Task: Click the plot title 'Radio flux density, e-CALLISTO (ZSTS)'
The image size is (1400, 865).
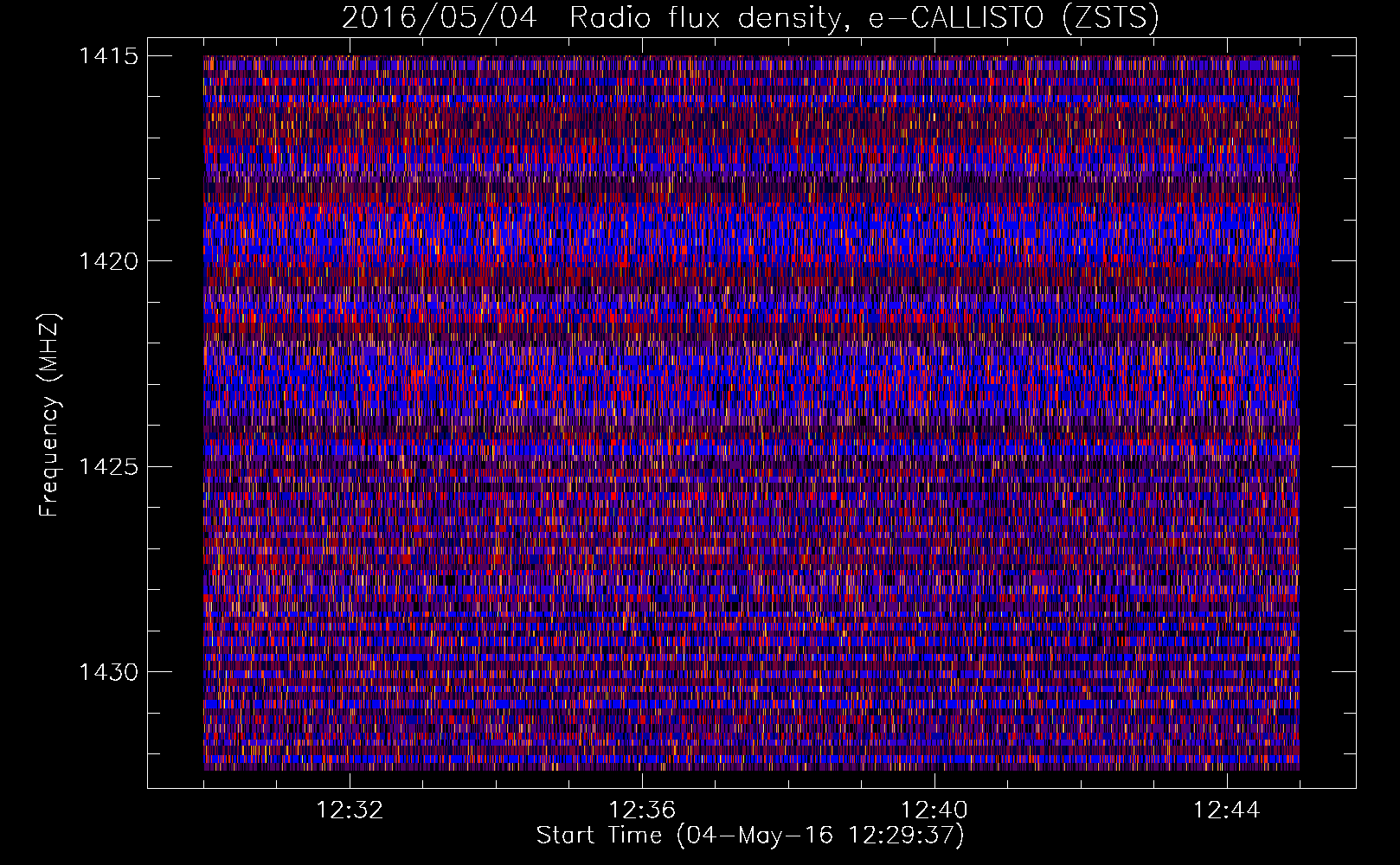Action: [864, 18]
